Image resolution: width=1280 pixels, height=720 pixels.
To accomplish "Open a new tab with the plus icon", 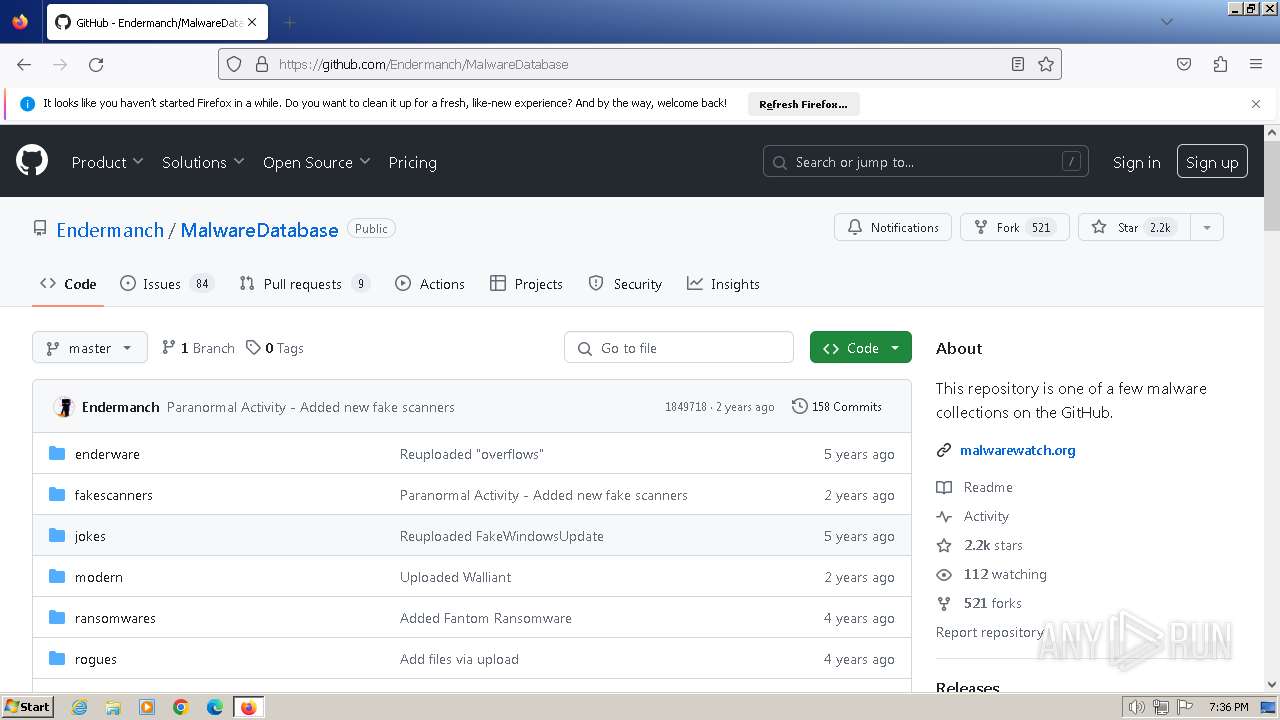I will [x=289, y=22].
